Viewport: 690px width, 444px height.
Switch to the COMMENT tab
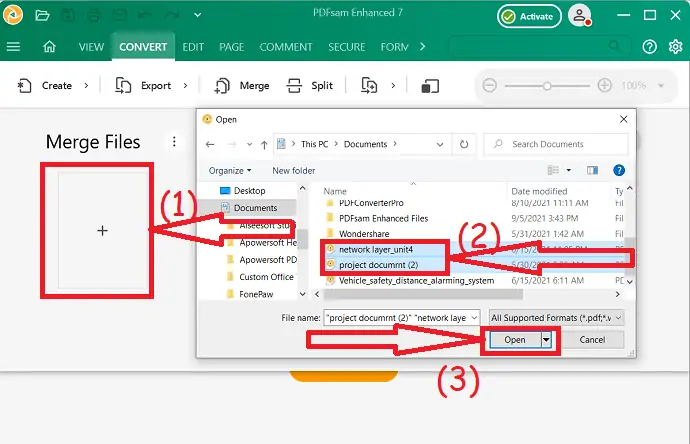[286, 47]
